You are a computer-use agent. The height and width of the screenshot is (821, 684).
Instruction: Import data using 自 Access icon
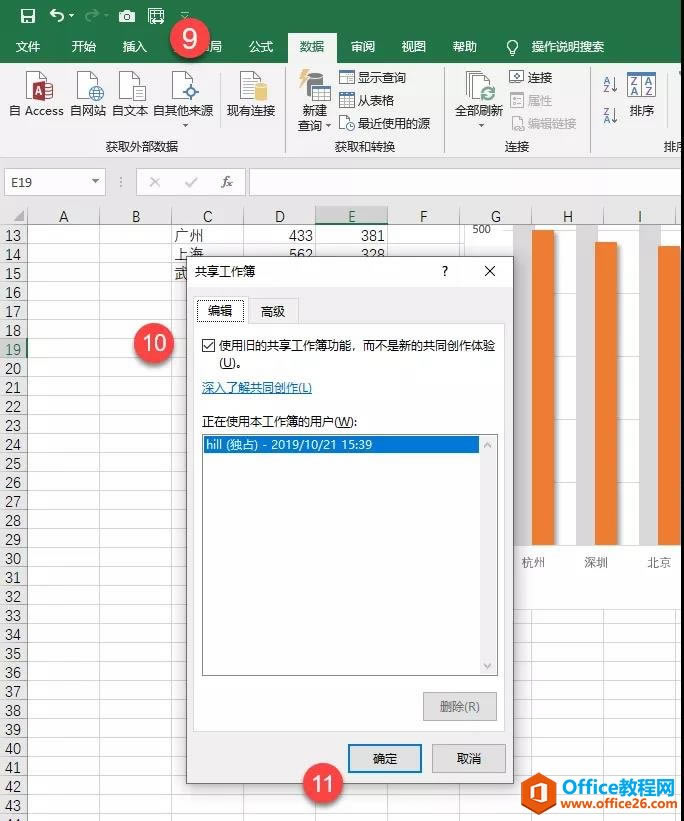39,86
